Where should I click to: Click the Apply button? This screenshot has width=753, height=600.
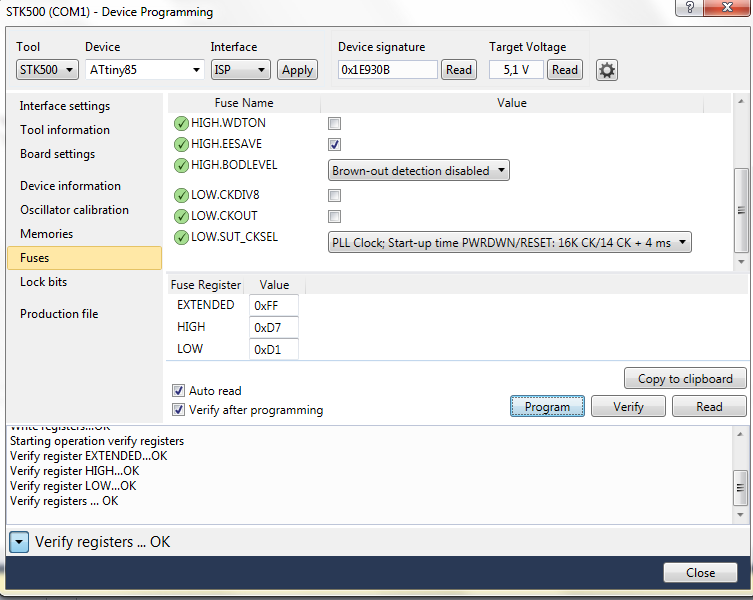pos(297,70)
